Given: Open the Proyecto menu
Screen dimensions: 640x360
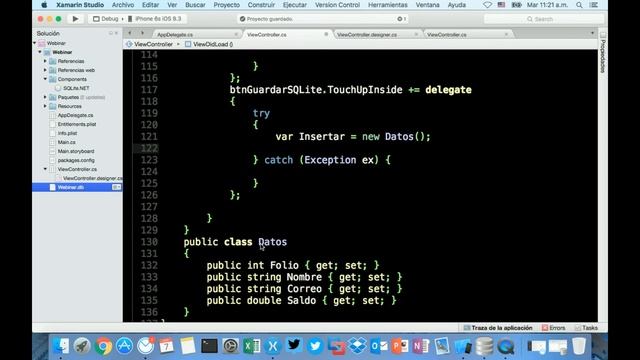Looking at the screenshot, I should [x=227, y=5].
